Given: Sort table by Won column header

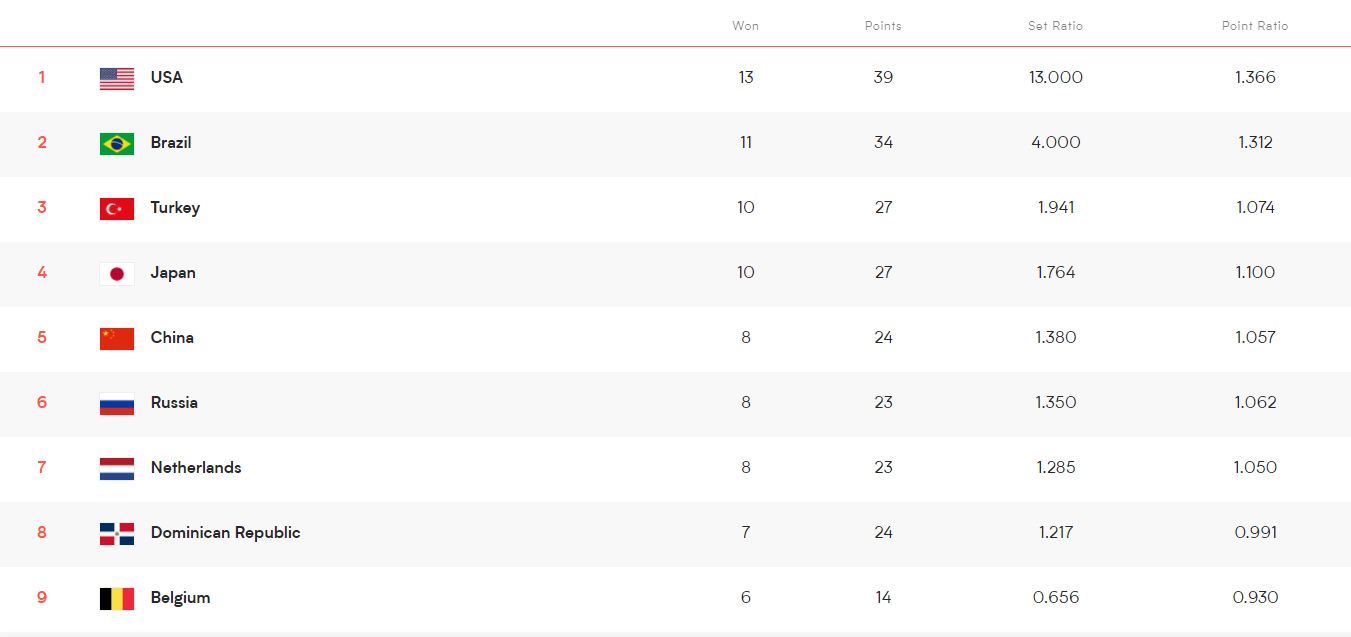Looking at the screenshot, I should pos(745,26).
